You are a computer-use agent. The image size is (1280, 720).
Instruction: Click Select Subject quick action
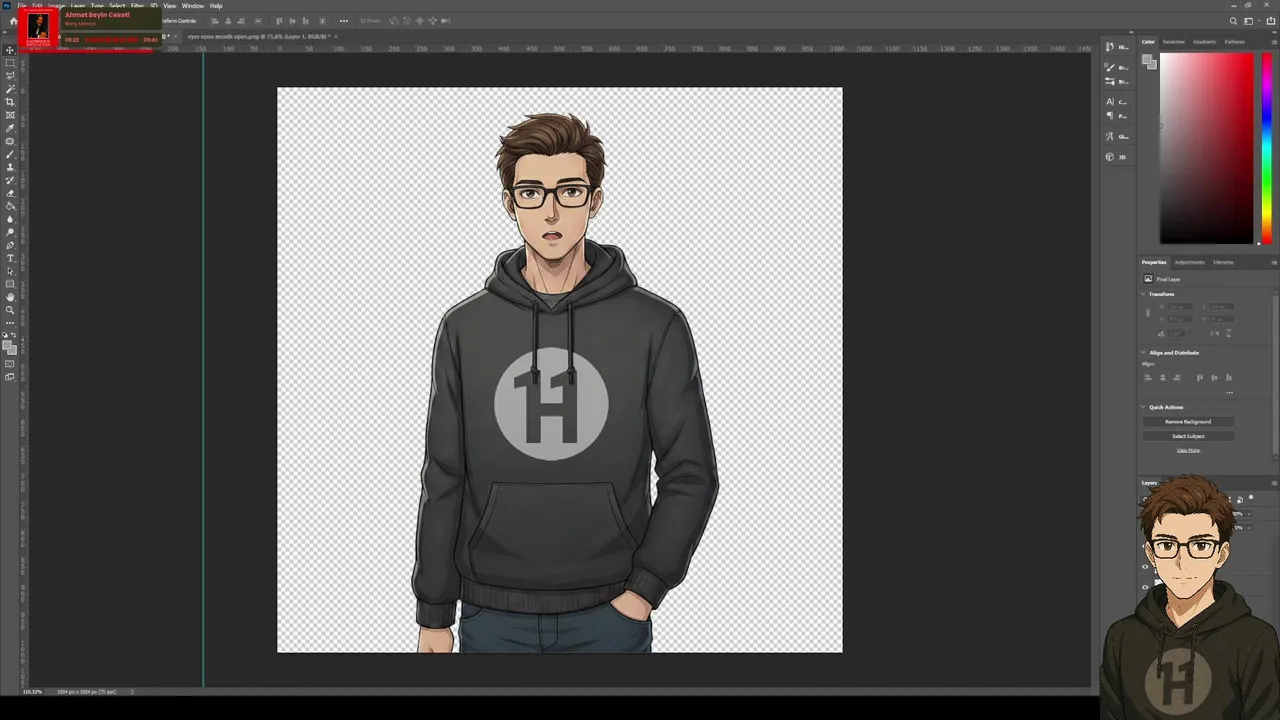click(1188, 436)
